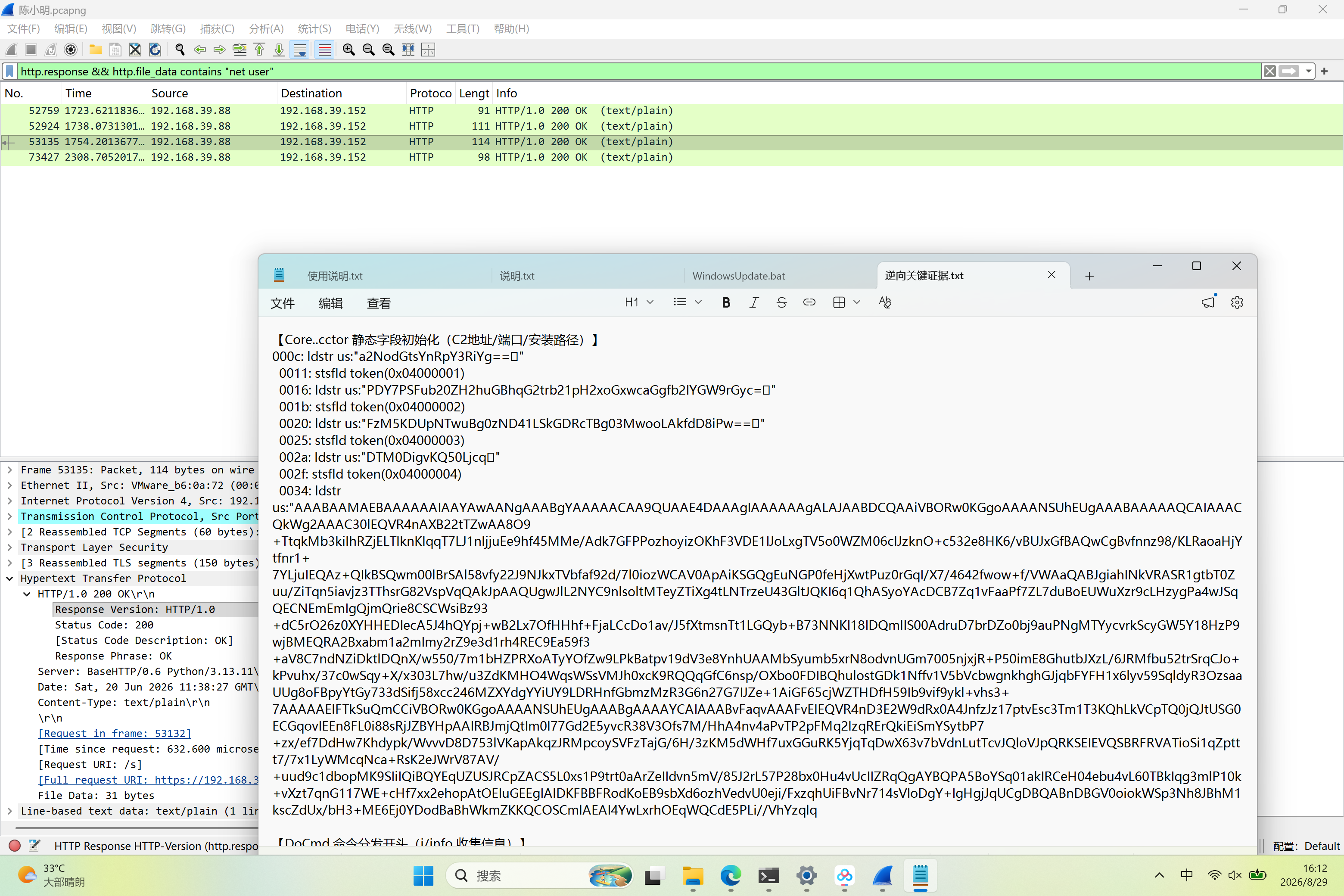Reload the capture file icon
This screenshot has width=1344, height=896.
click(155, 50)
